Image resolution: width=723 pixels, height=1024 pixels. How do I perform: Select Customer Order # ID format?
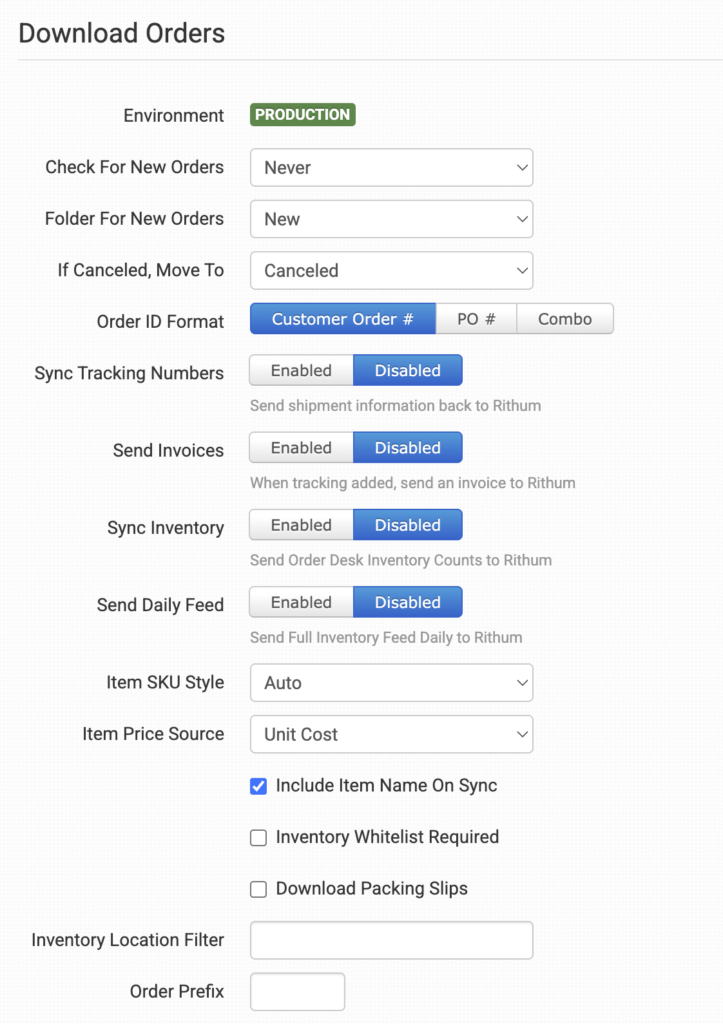point(343,319)
